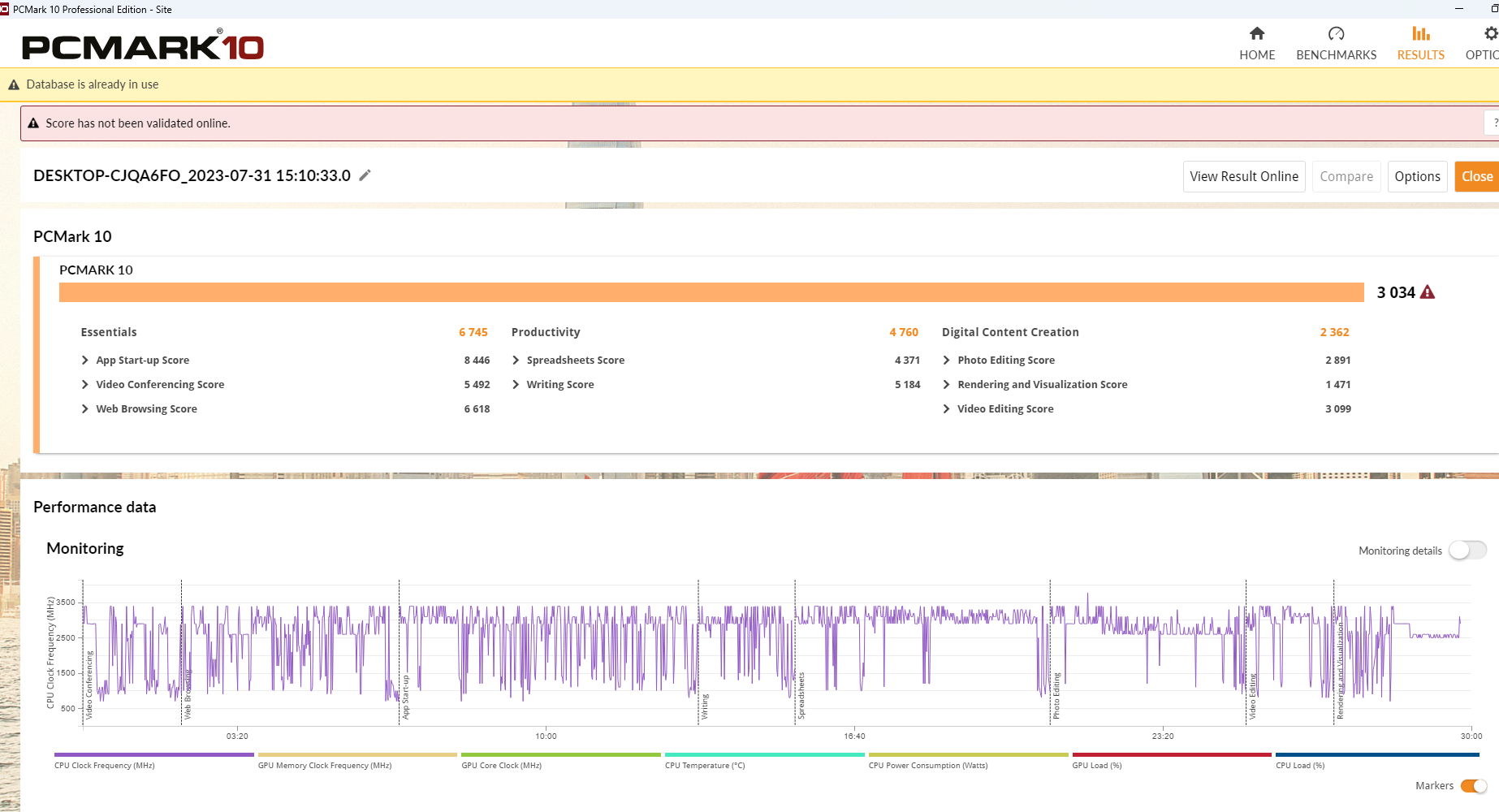Click the red warning triangle beside score 3 034
This screenshot has width=1499, height=812.
(1428, 292)
